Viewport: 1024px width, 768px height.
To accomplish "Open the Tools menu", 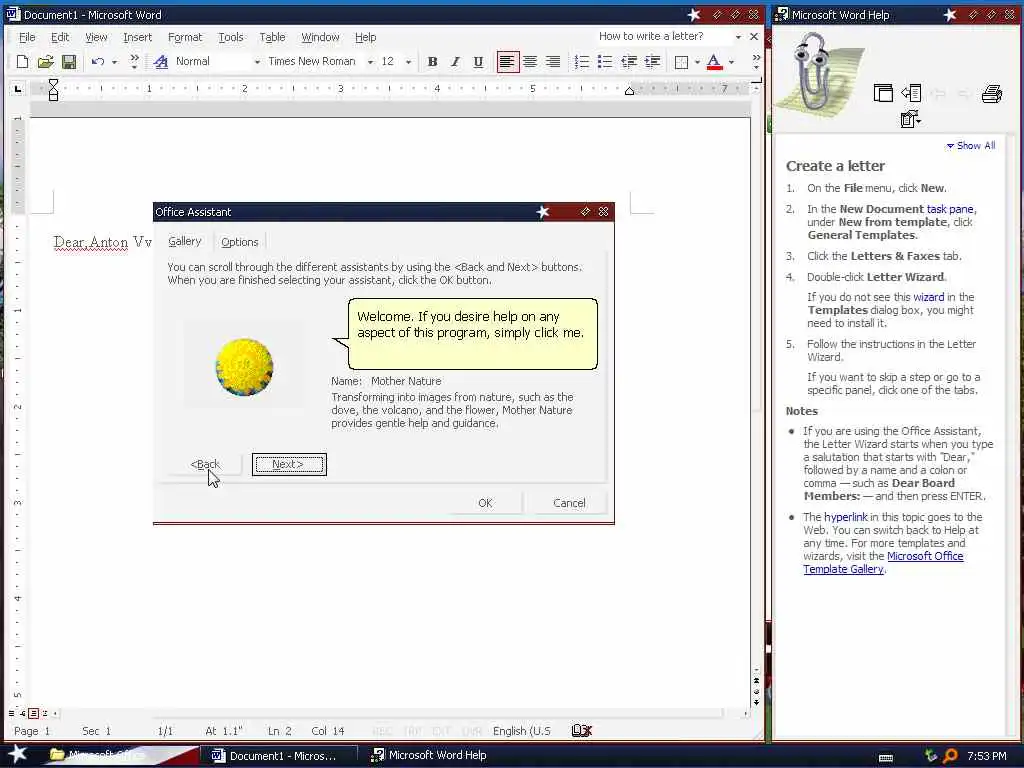I will [x=231, y=37].
